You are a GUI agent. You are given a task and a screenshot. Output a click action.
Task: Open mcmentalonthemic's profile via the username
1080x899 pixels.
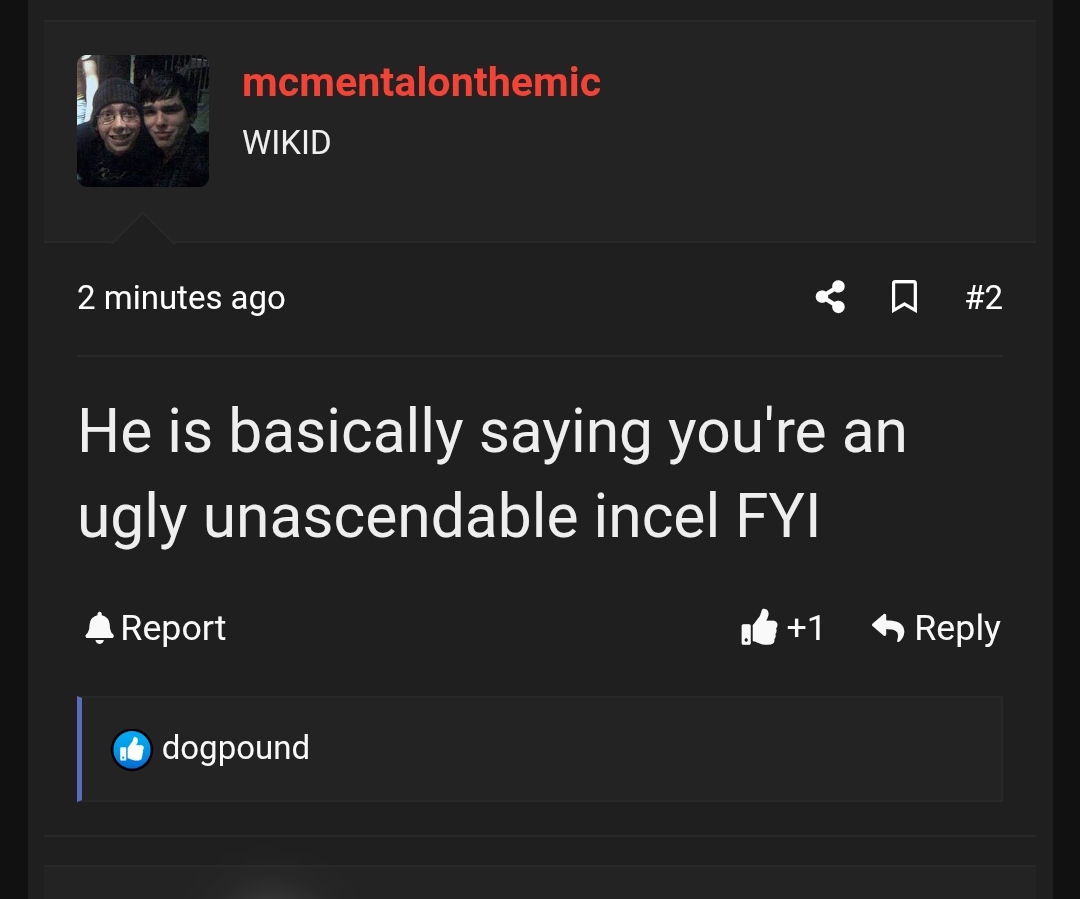pyautogui.click(x=421, y=82)
